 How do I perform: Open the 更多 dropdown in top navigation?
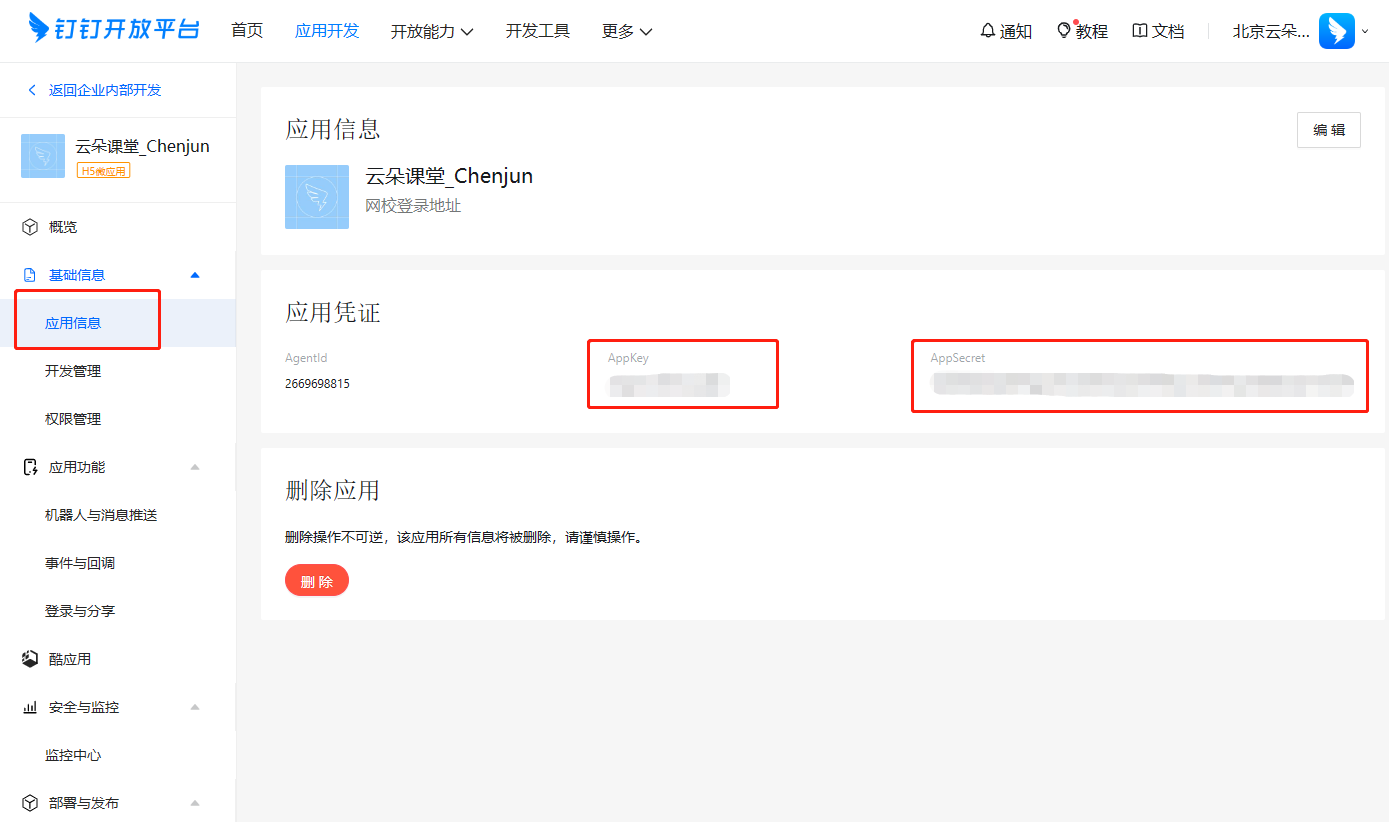[627, 31]
